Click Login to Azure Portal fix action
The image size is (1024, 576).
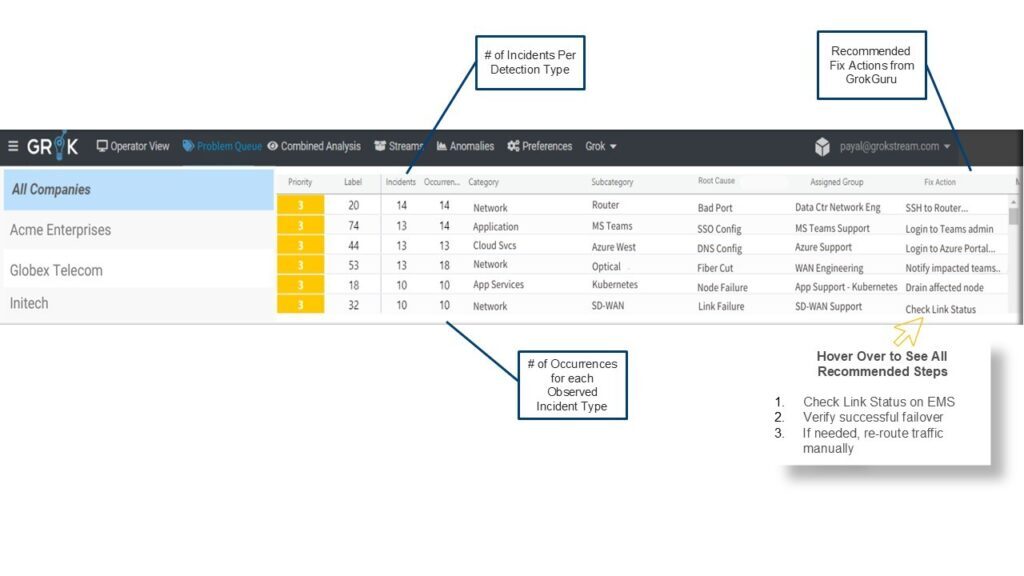click(x=950, y=248)
